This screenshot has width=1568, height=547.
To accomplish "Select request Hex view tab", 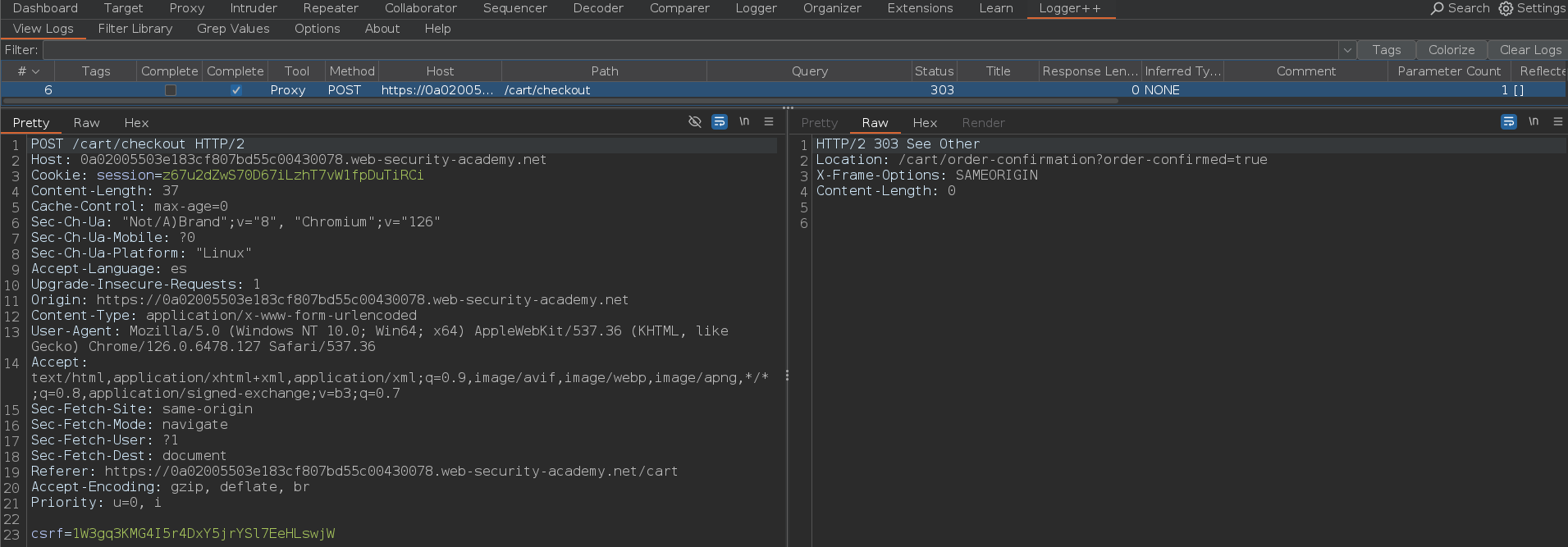I will [x=136, y=123].
